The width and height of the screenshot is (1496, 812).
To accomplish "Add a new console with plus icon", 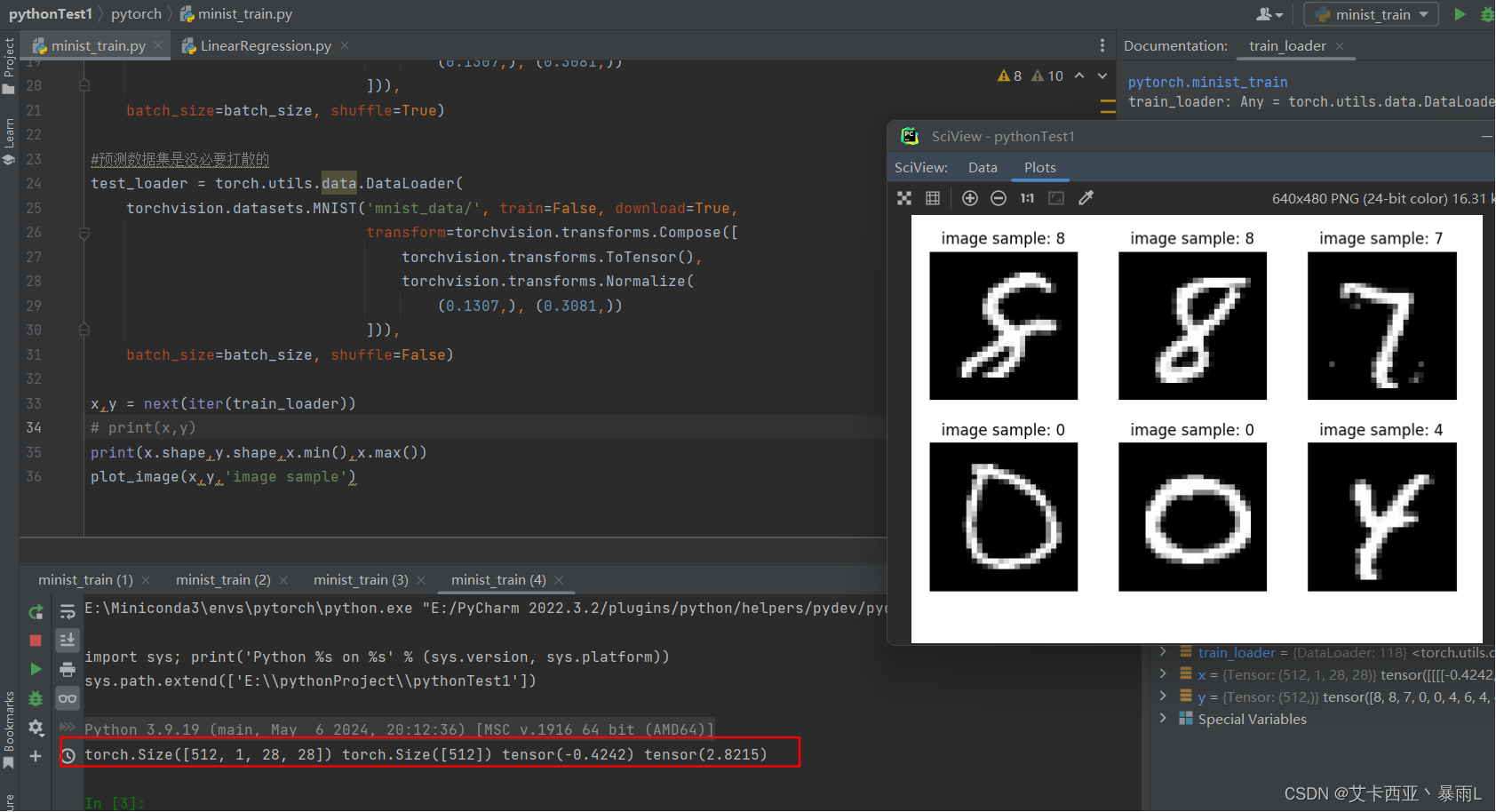I will 36,756.
